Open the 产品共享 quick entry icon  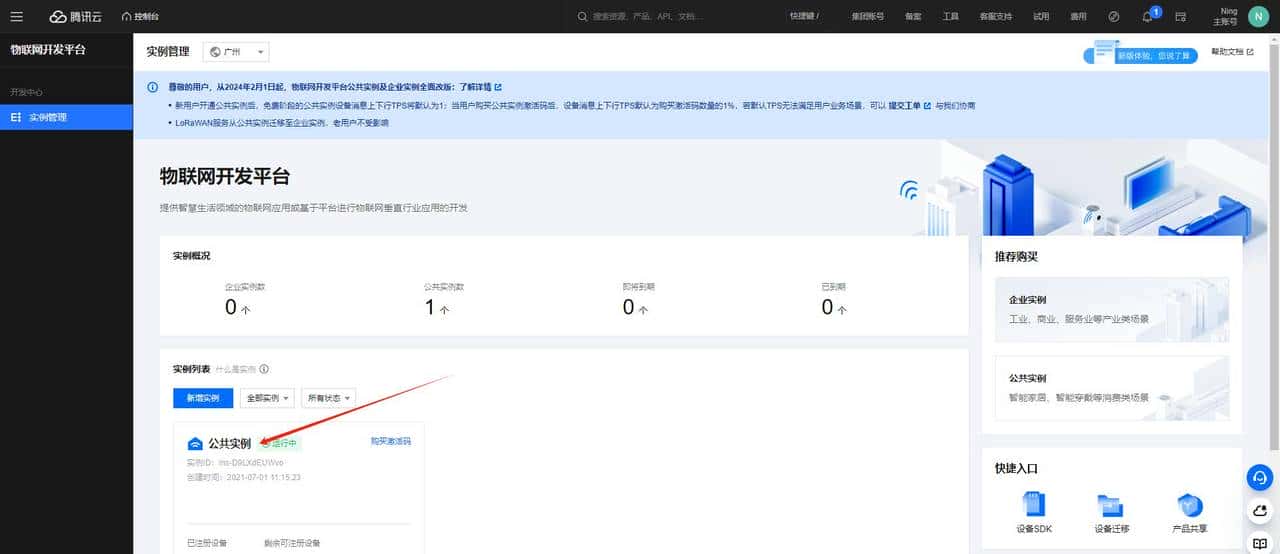tap(1188, 505)
